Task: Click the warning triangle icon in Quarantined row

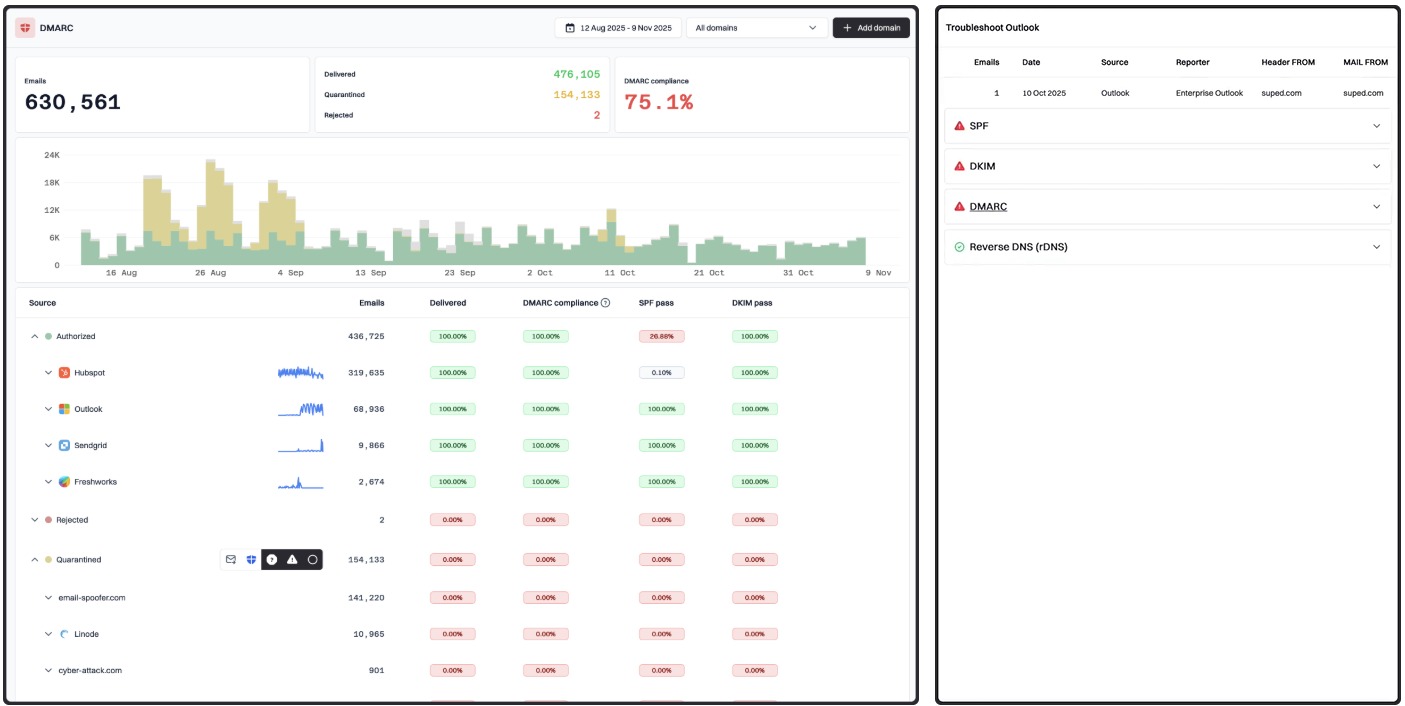Action: coord(292,560)
